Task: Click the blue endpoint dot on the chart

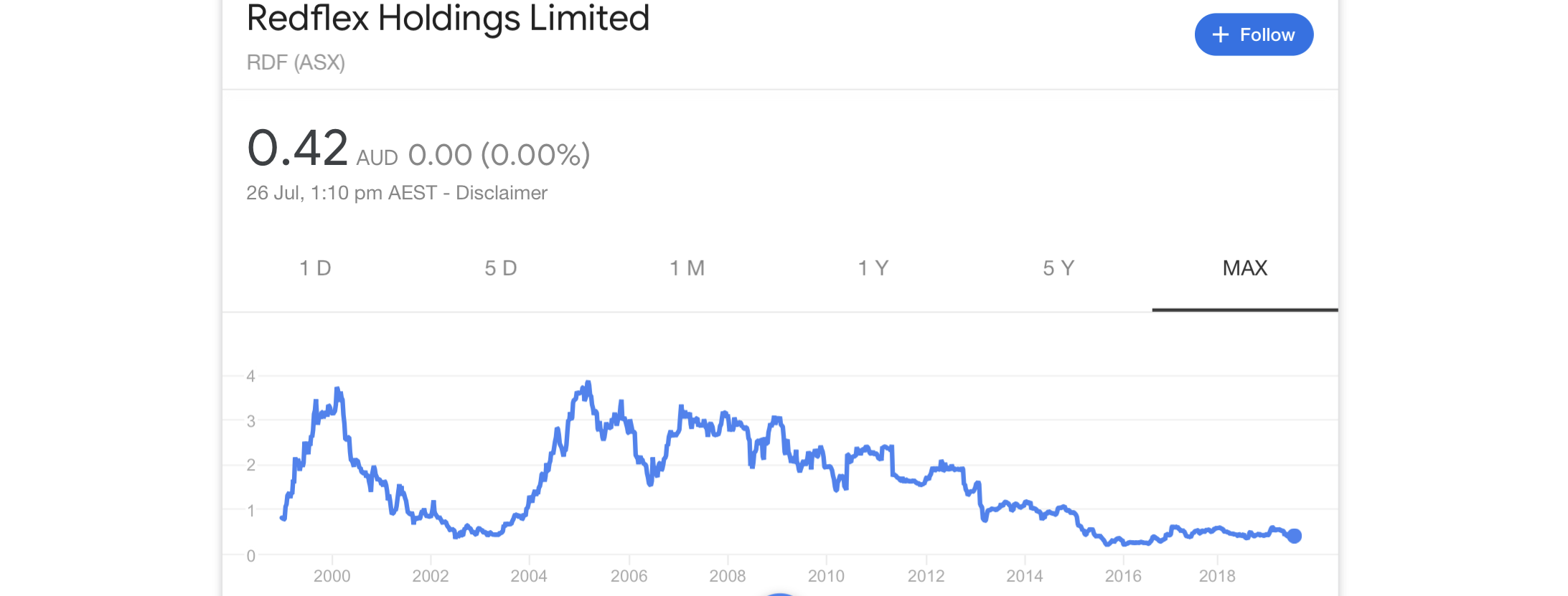Action: (x=1294, y=536)
